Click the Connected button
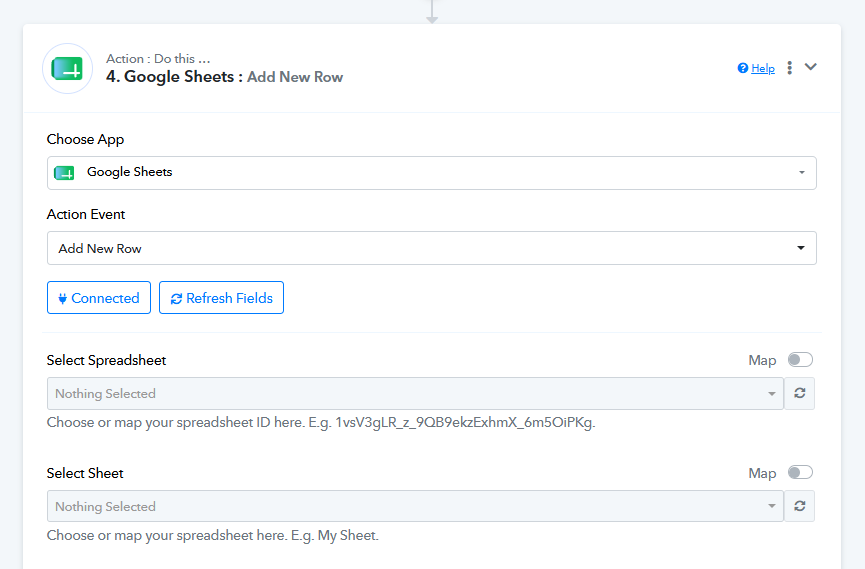865x569 pixels. [99, 297]
